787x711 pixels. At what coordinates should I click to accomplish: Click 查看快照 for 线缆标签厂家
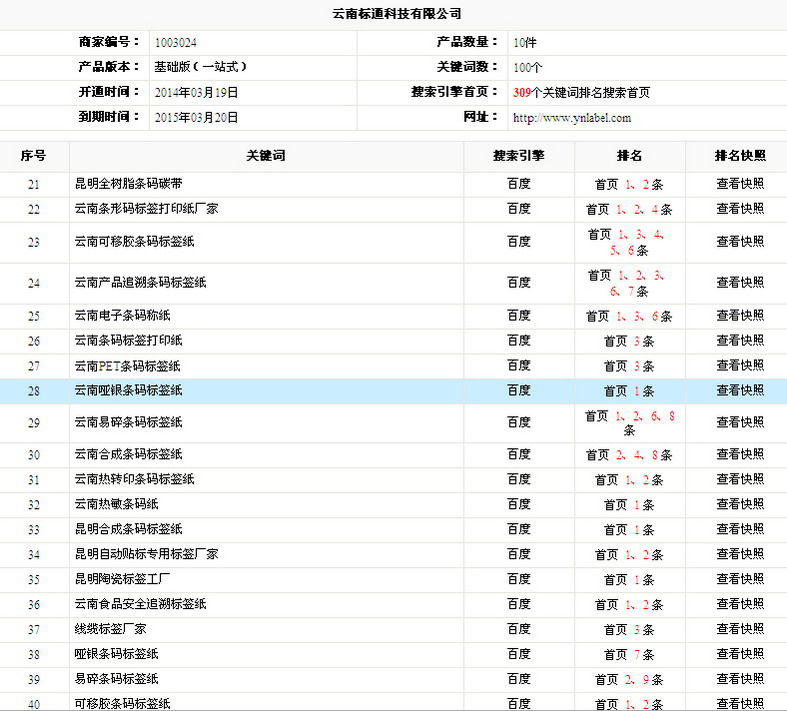(740, 629)
